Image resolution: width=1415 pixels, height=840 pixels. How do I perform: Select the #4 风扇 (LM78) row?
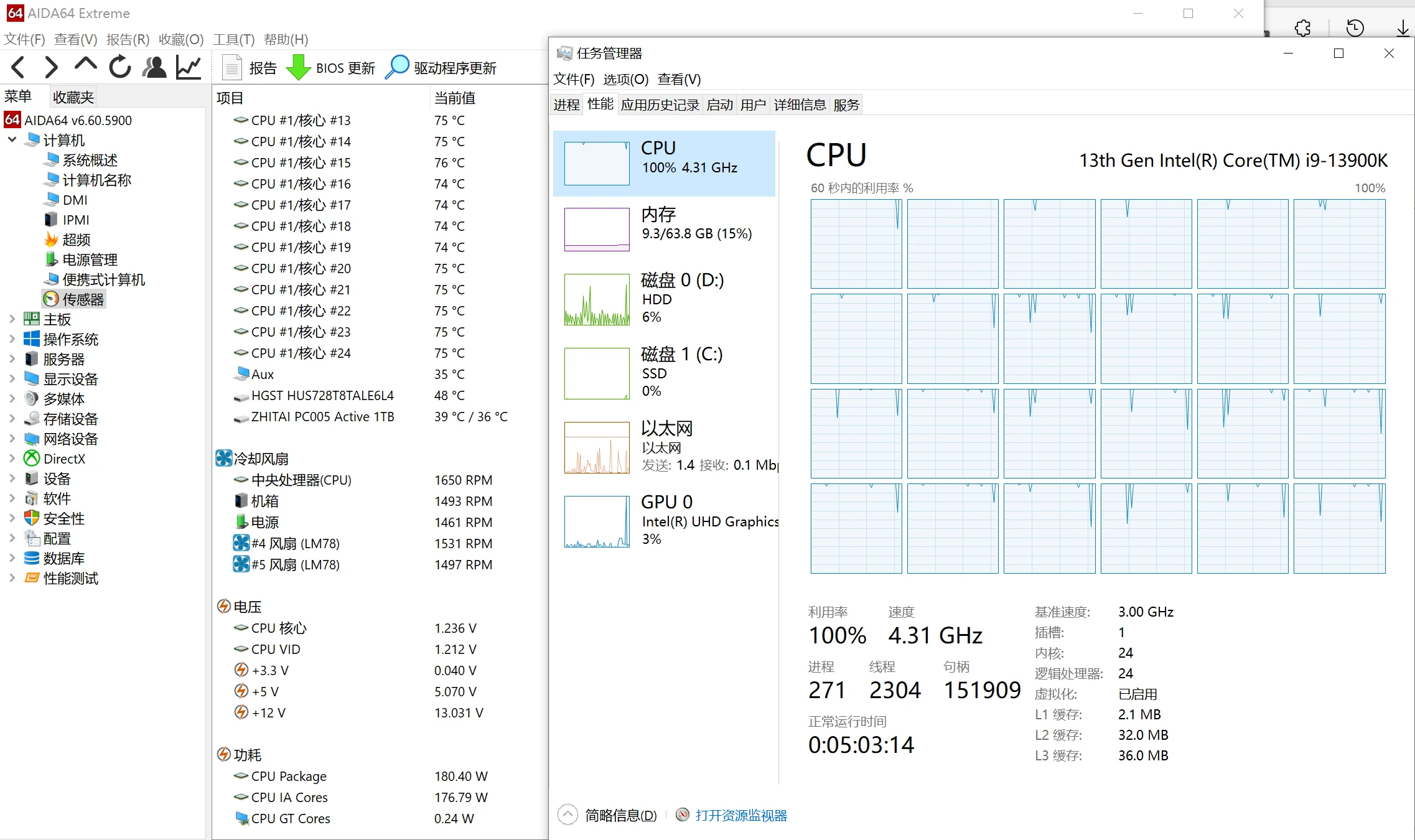[x=363, y=544]
